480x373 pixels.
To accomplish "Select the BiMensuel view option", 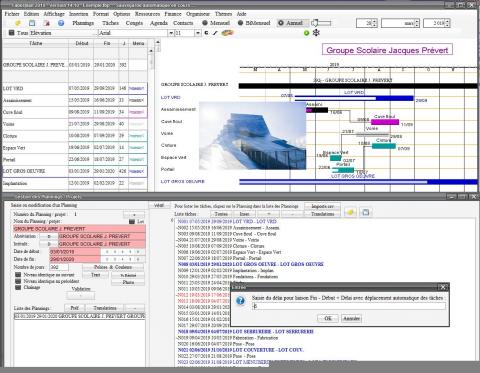I will tap(254, 23).
